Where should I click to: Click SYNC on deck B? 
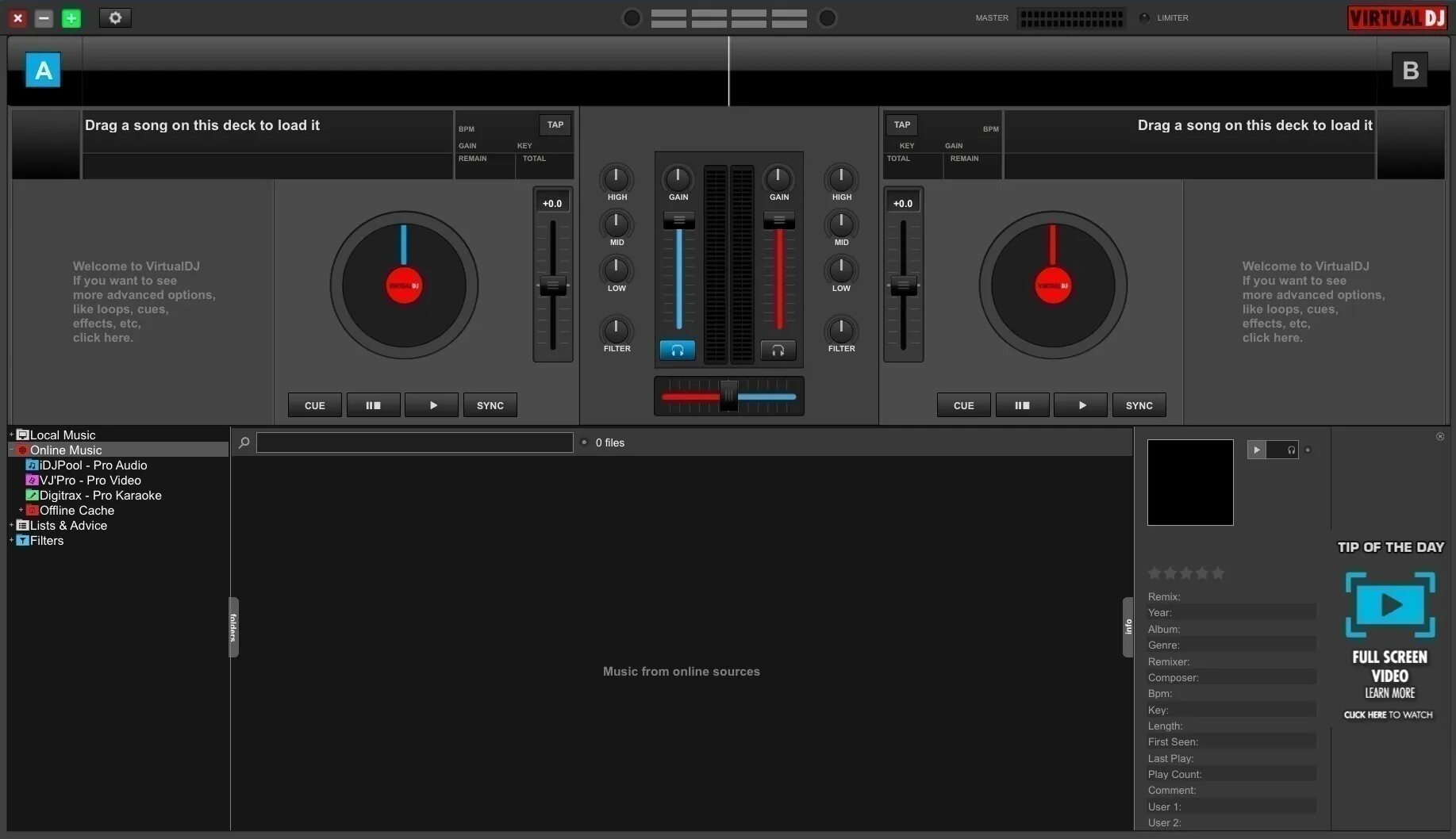[x=1139, y=405]
